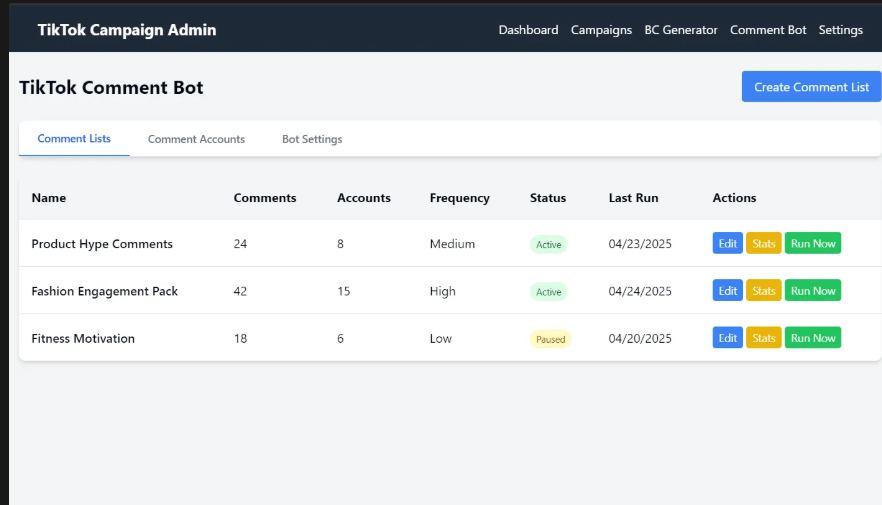The image size is (882, 505).
Task: Click Run Now for Fitness Motivation
Action: [813, 338]
